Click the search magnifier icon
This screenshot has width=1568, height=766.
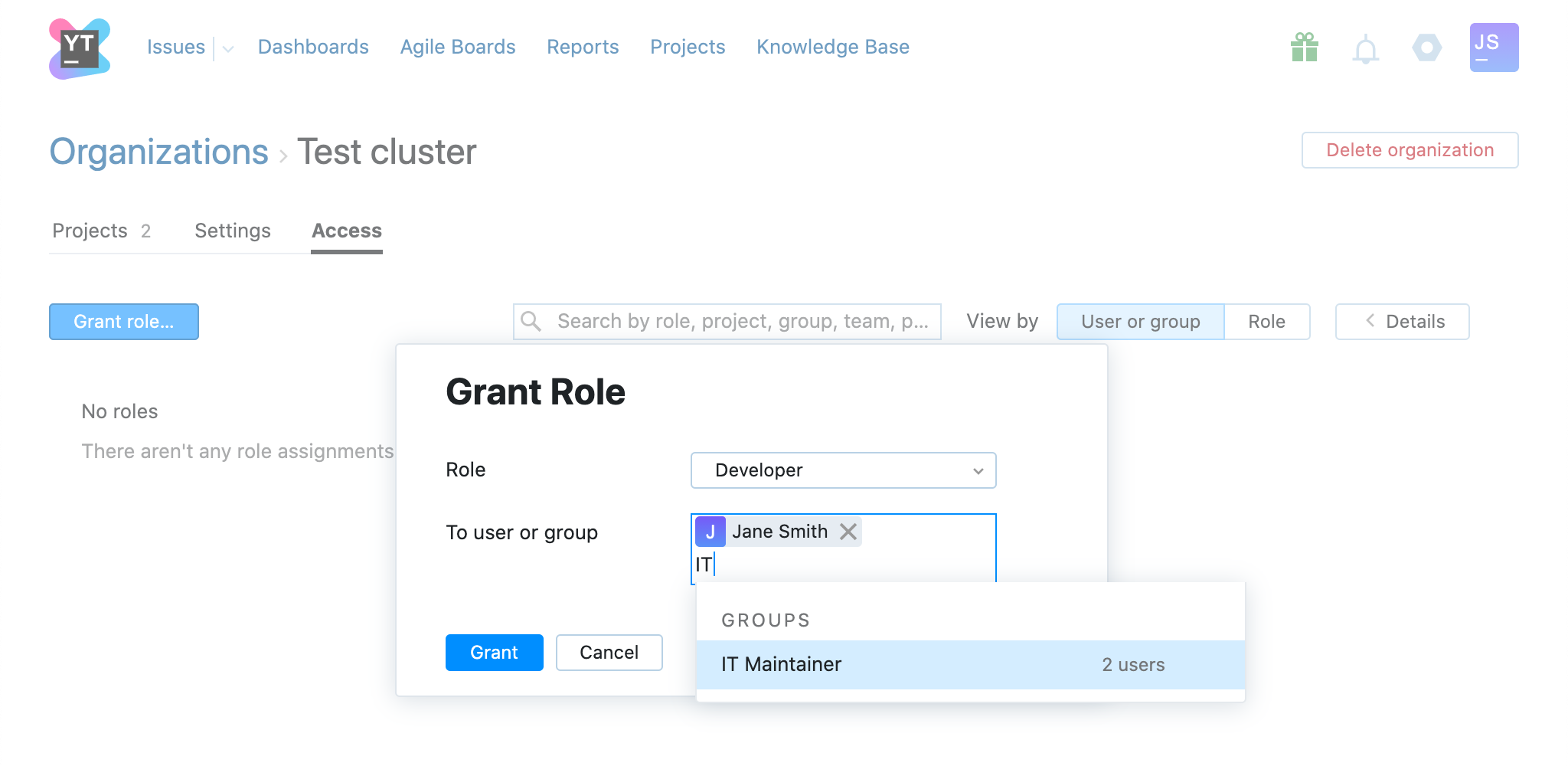point(531,322)
